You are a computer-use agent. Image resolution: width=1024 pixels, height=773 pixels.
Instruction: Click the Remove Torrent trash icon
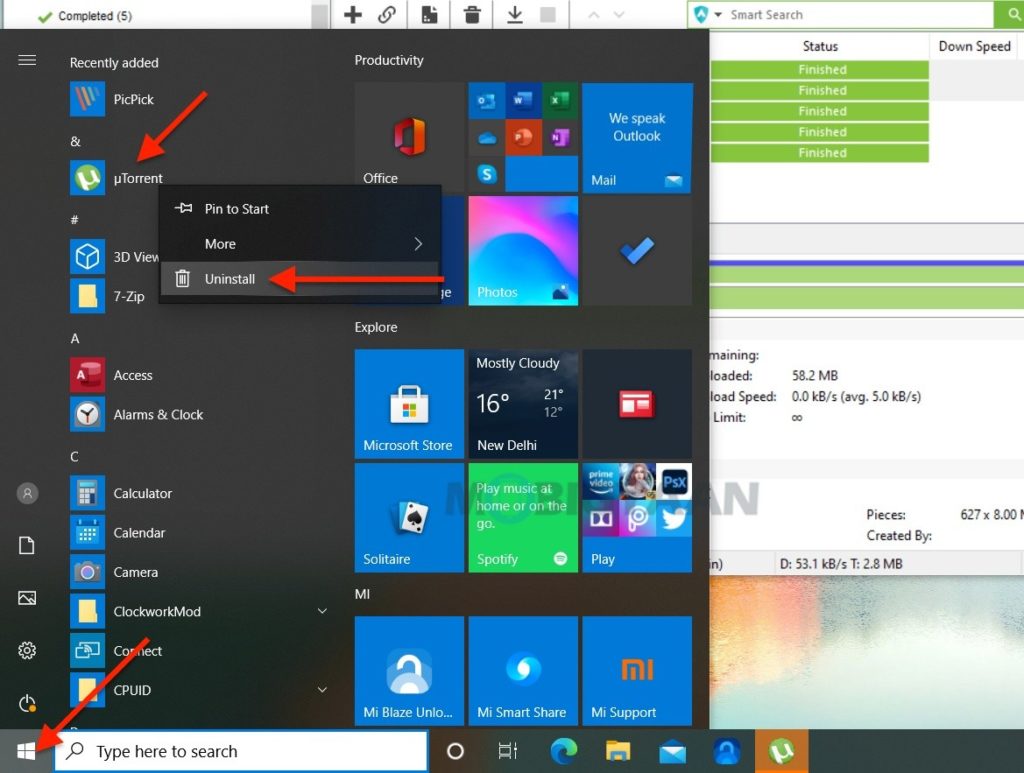[472, 14]
